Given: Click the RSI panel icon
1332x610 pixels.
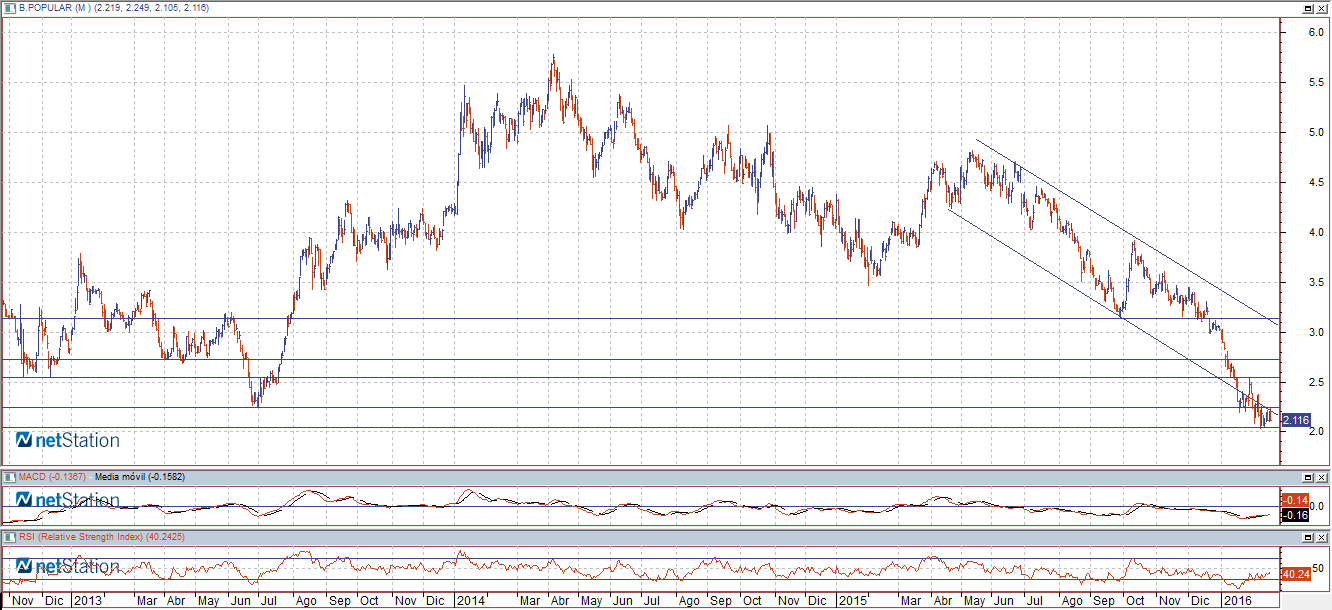Looking at the screenshot, I should tap(11, 537).
